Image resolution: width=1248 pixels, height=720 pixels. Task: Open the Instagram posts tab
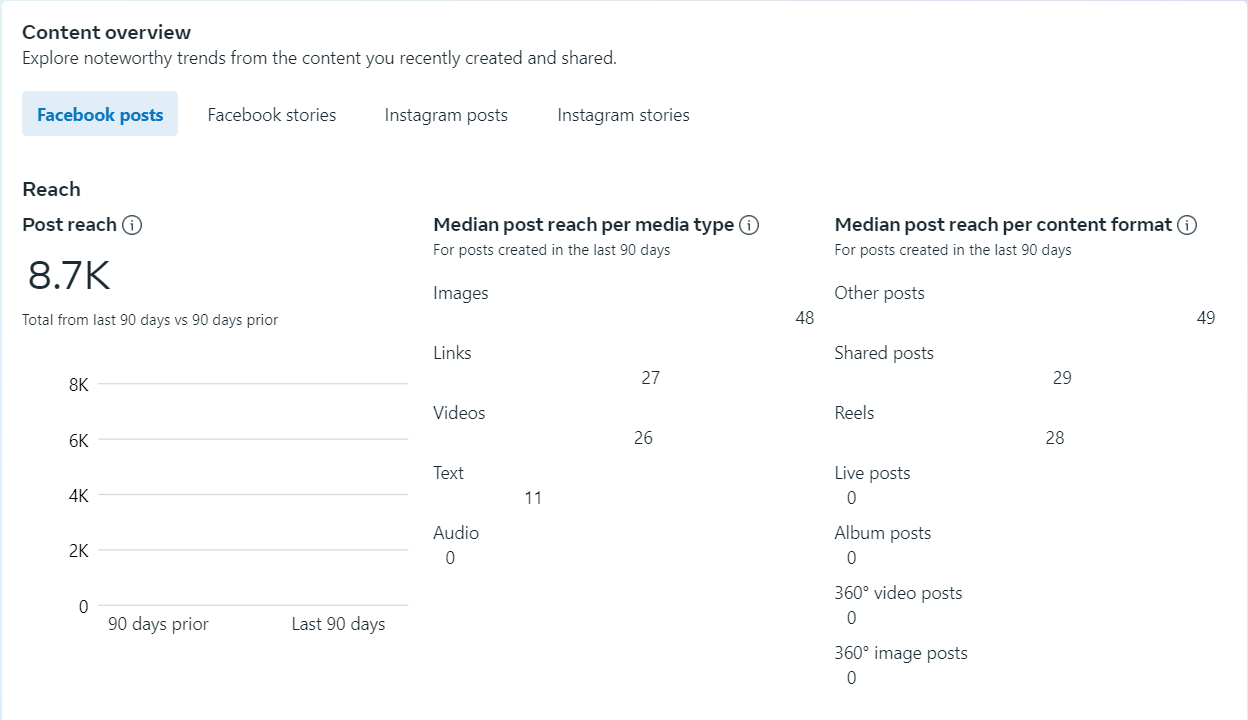(x=446, y=115)
